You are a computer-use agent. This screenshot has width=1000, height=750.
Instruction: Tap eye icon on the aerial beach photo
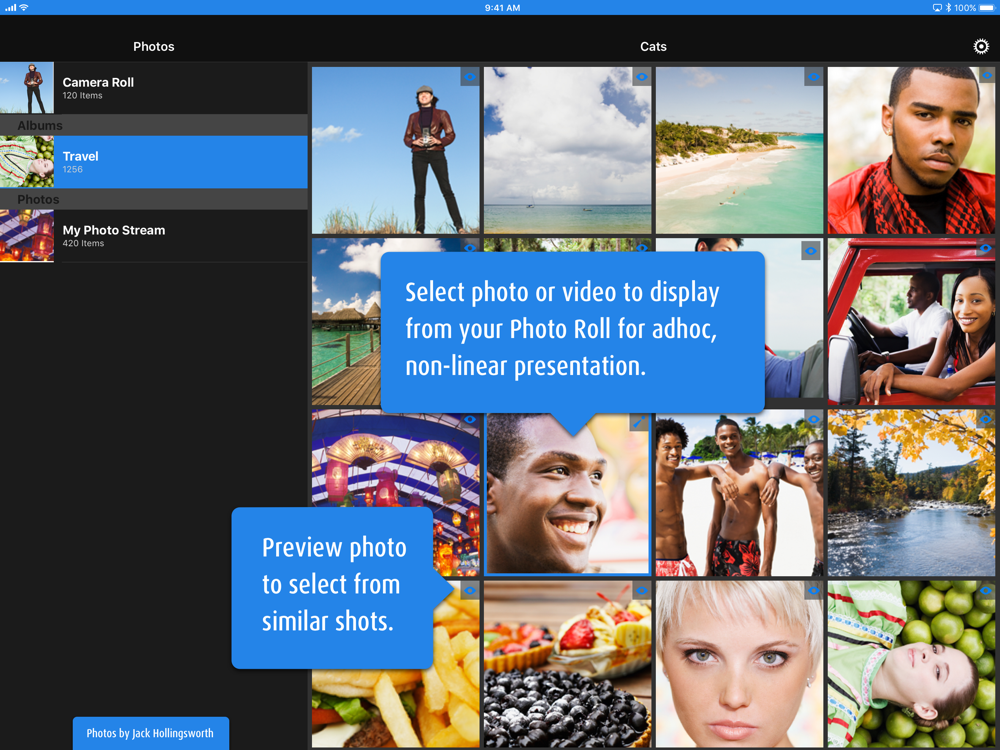[x=813, y=77]
